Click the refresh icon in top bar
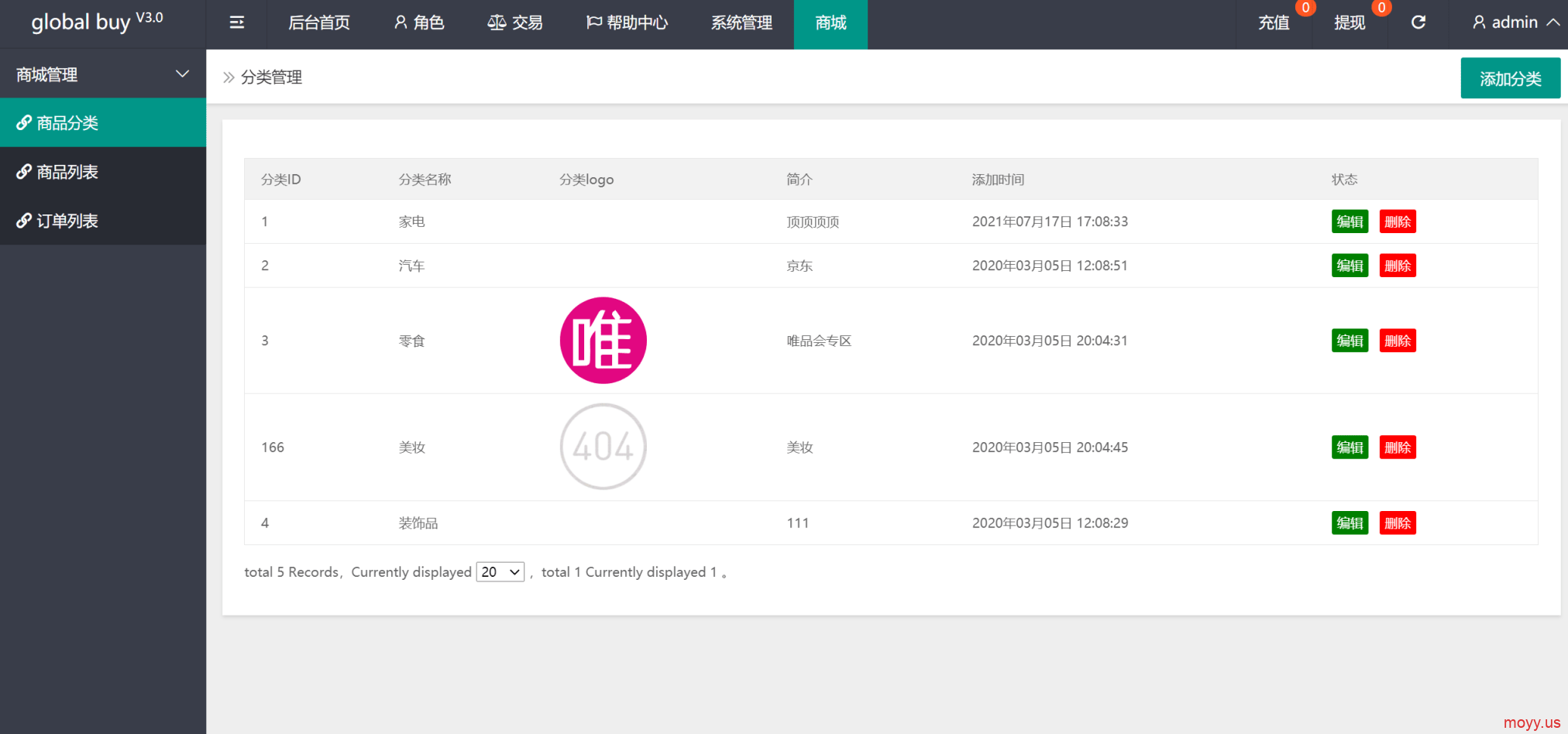 (x=1418, y=23)
